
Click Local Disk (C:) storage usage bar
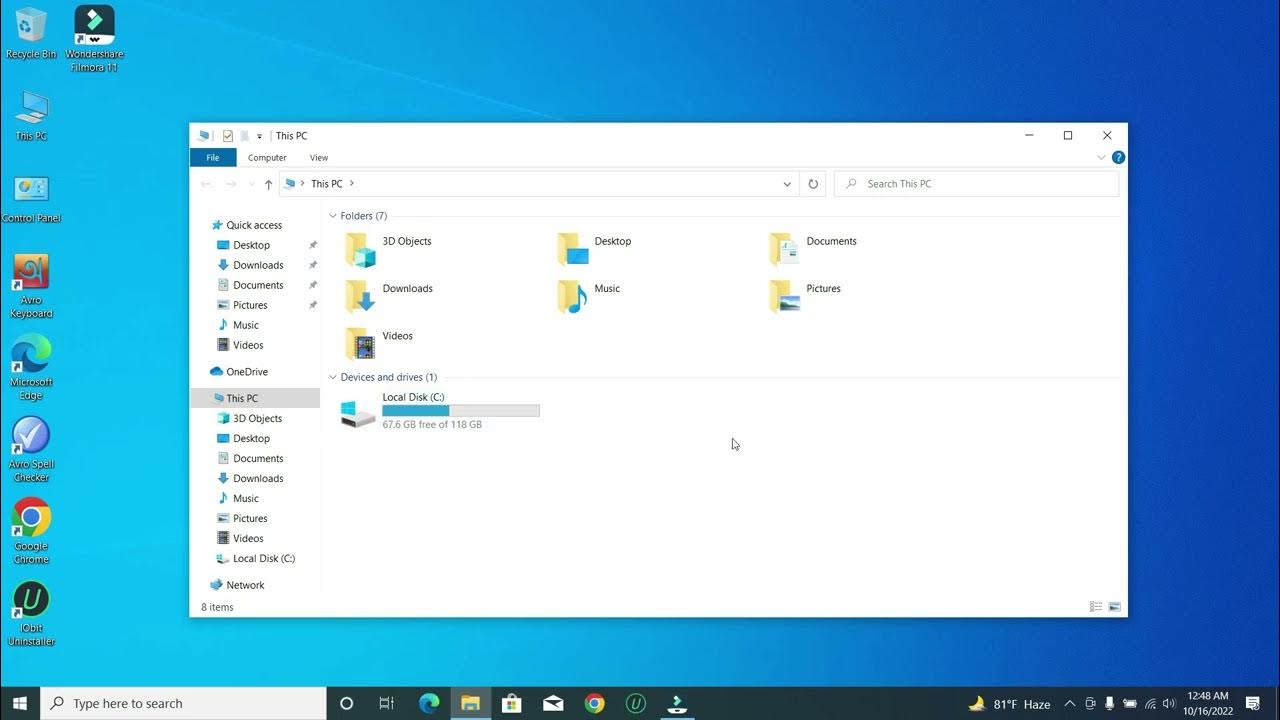click(461, 411)
